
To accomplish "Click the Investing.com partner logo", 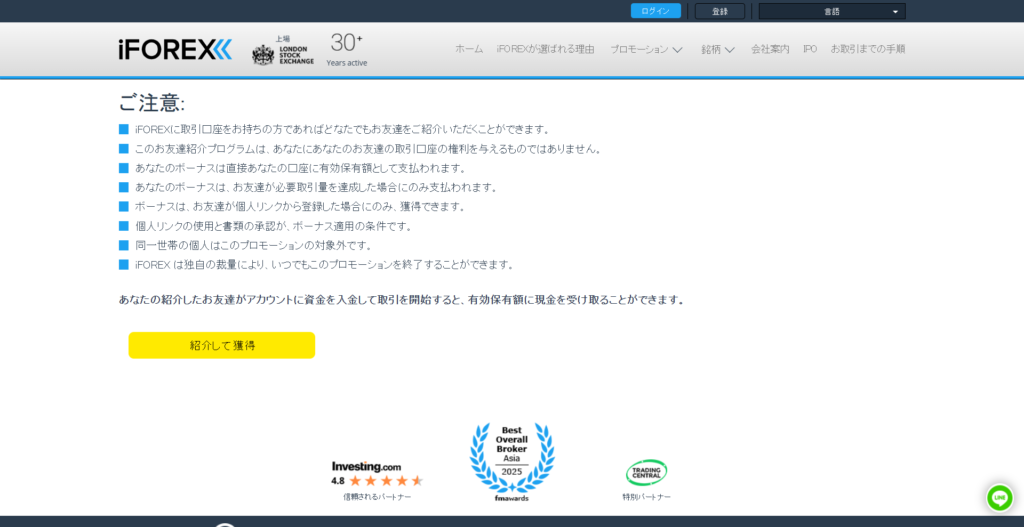I will 366,467.
